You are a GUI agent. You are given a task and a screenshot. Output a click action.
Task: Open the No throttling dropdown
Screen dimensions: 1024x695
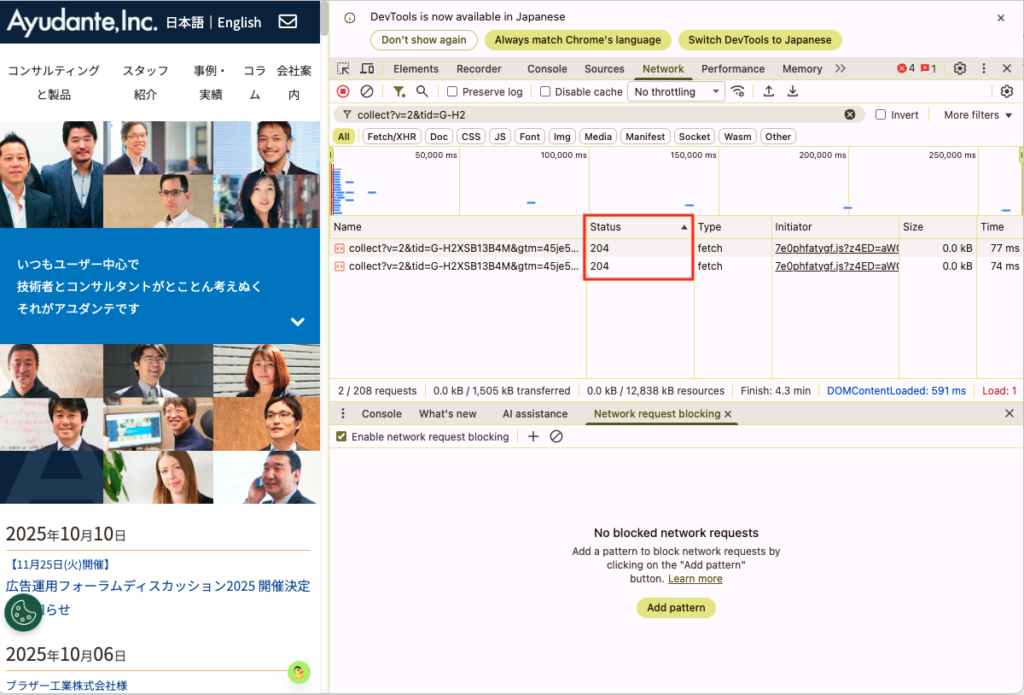point(676,92)
